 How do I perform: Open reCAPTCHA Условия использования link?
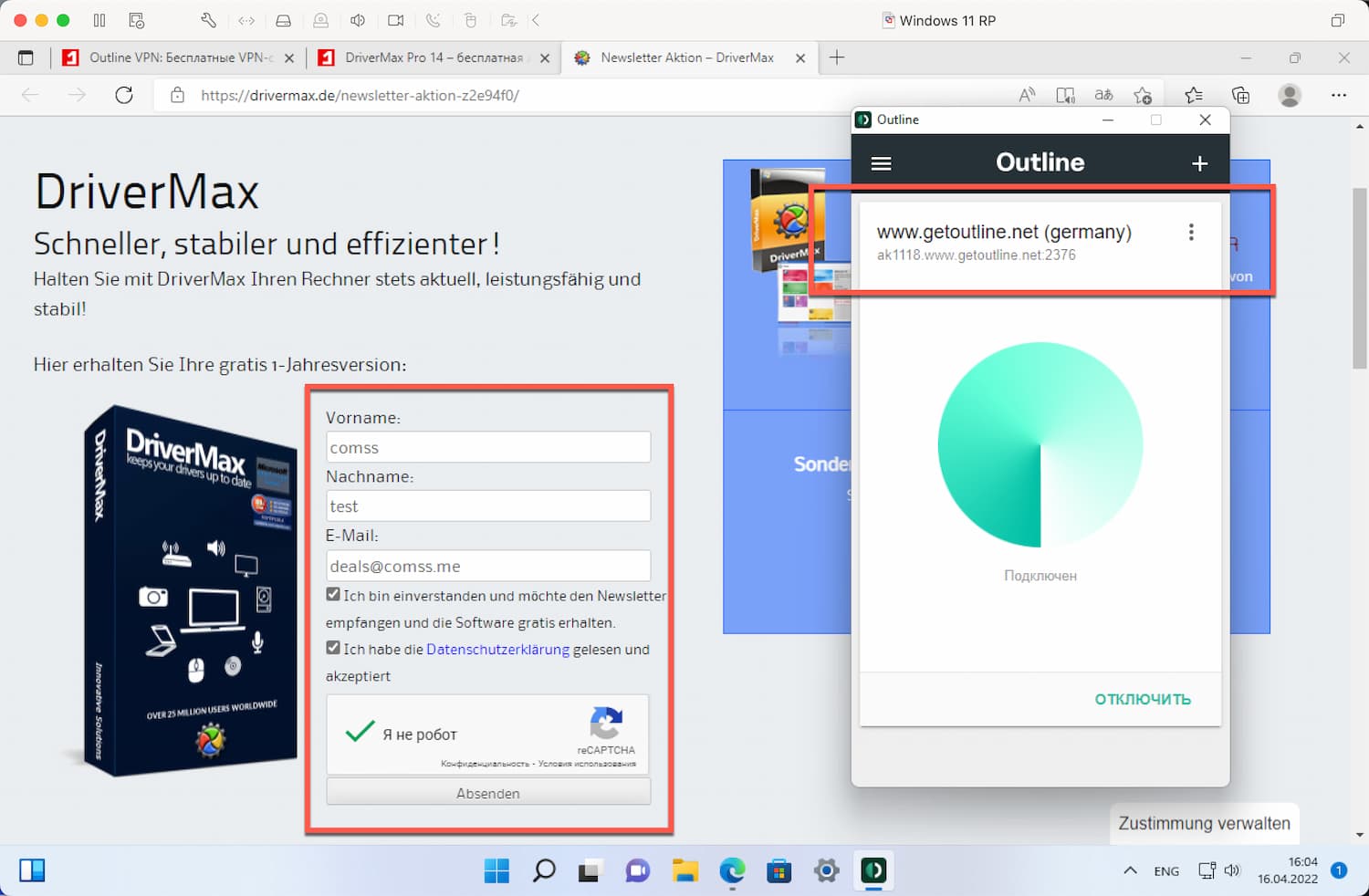(x=587, y=764)
